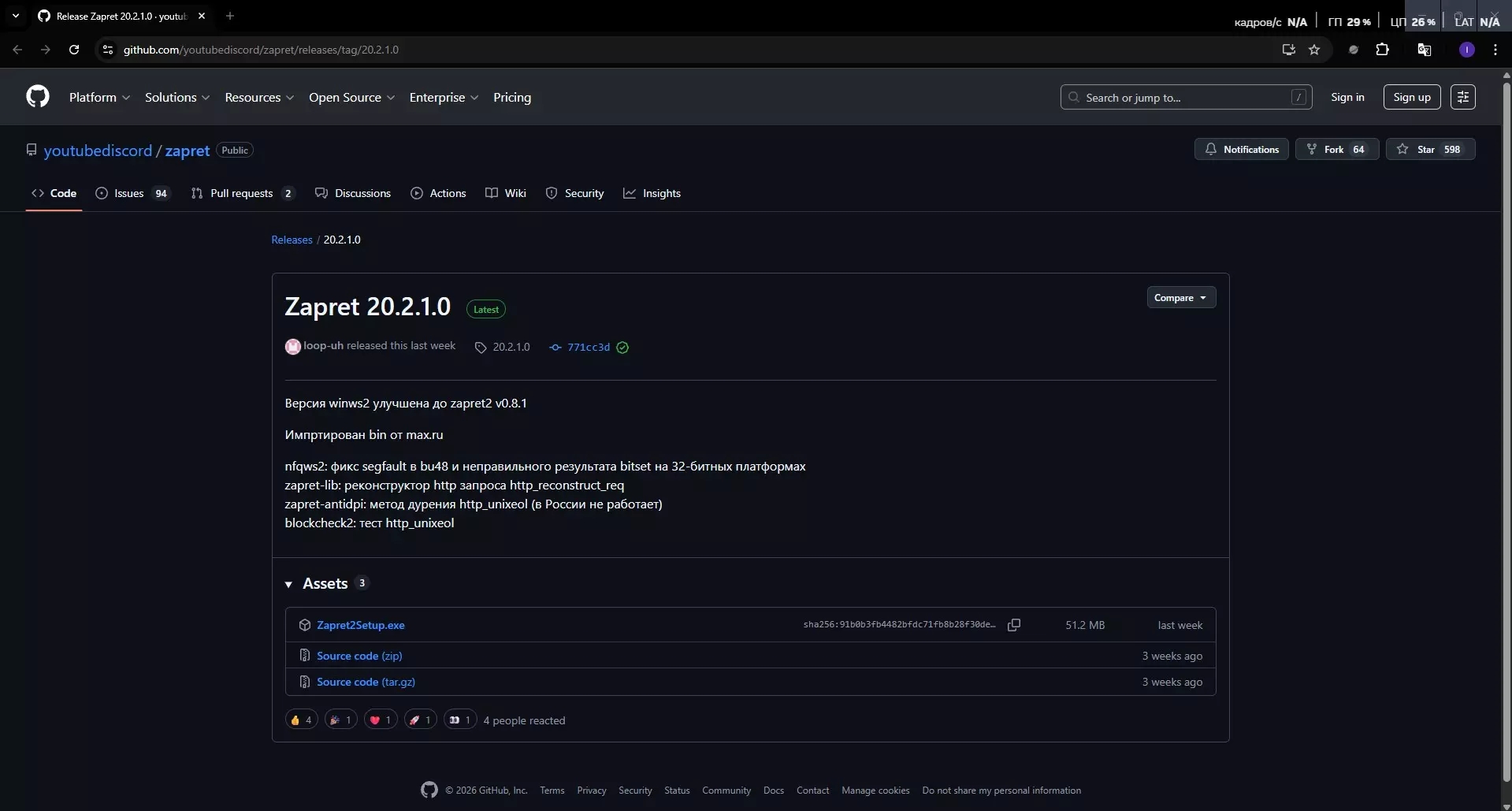Open the Pull requests tab
The image size is (1512, 811).
click(x=242, y=194)
